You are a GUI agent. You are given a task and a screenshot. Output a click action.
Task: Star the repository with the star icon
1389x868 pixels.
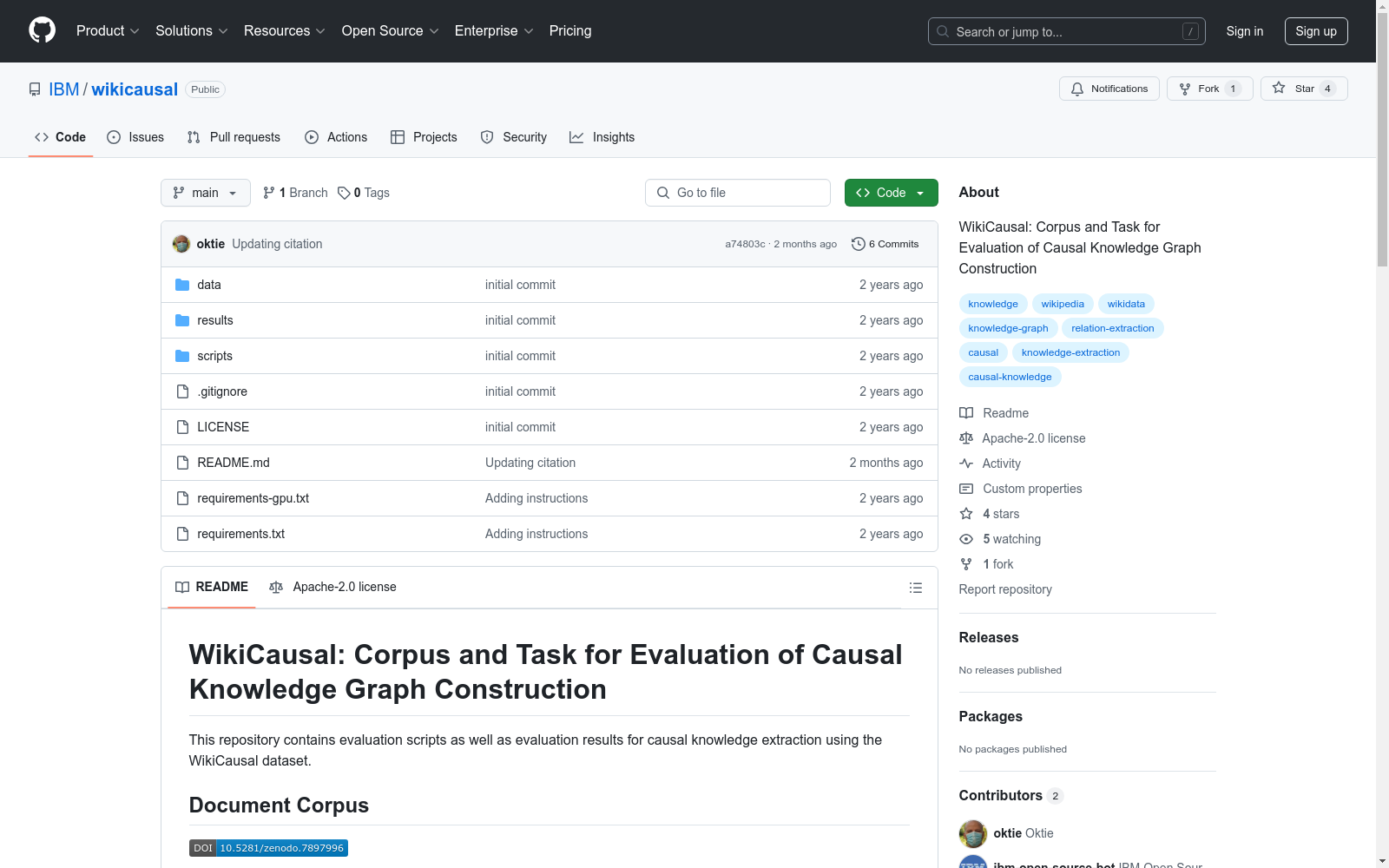(1279, 88)
